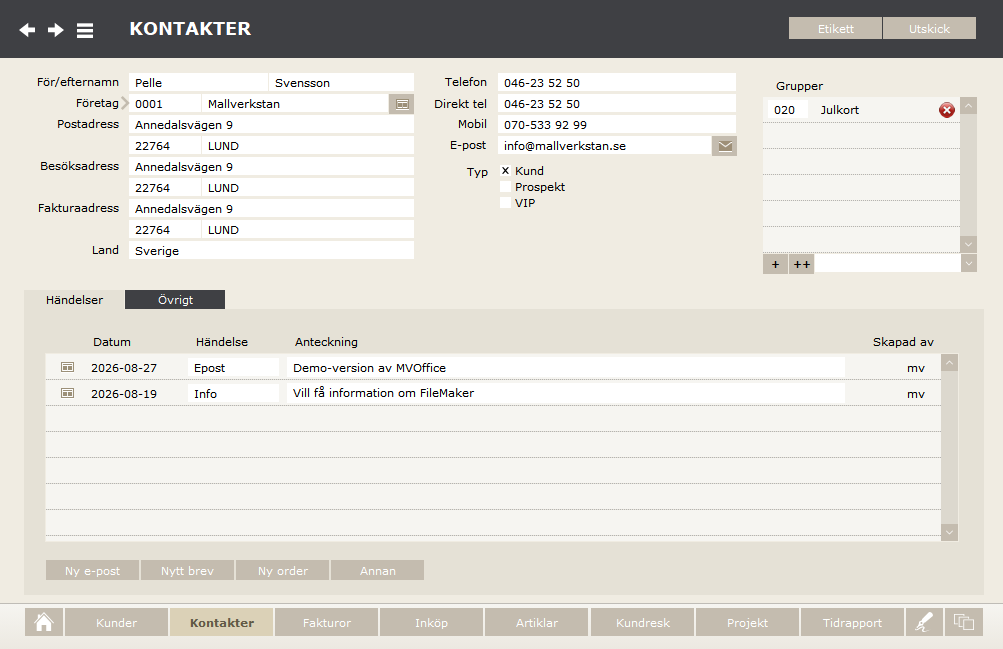Check the VIP type checkbox

(x=505, y=203)
